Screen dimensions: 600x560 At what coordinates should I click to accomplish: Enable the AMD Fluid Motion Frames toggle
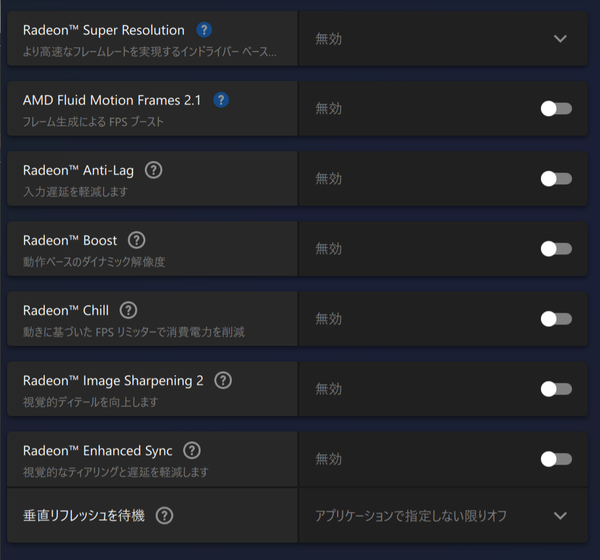pyautogui.click(x=556, y=109)
